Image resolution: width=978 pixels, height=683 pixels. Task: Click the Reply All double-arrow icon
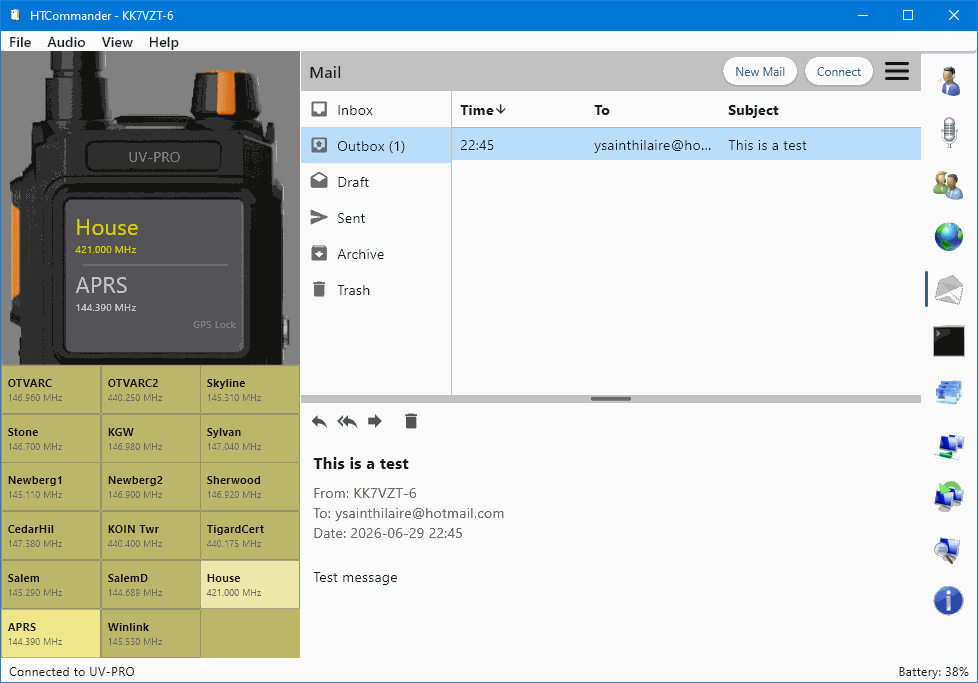tap(347, 422)
